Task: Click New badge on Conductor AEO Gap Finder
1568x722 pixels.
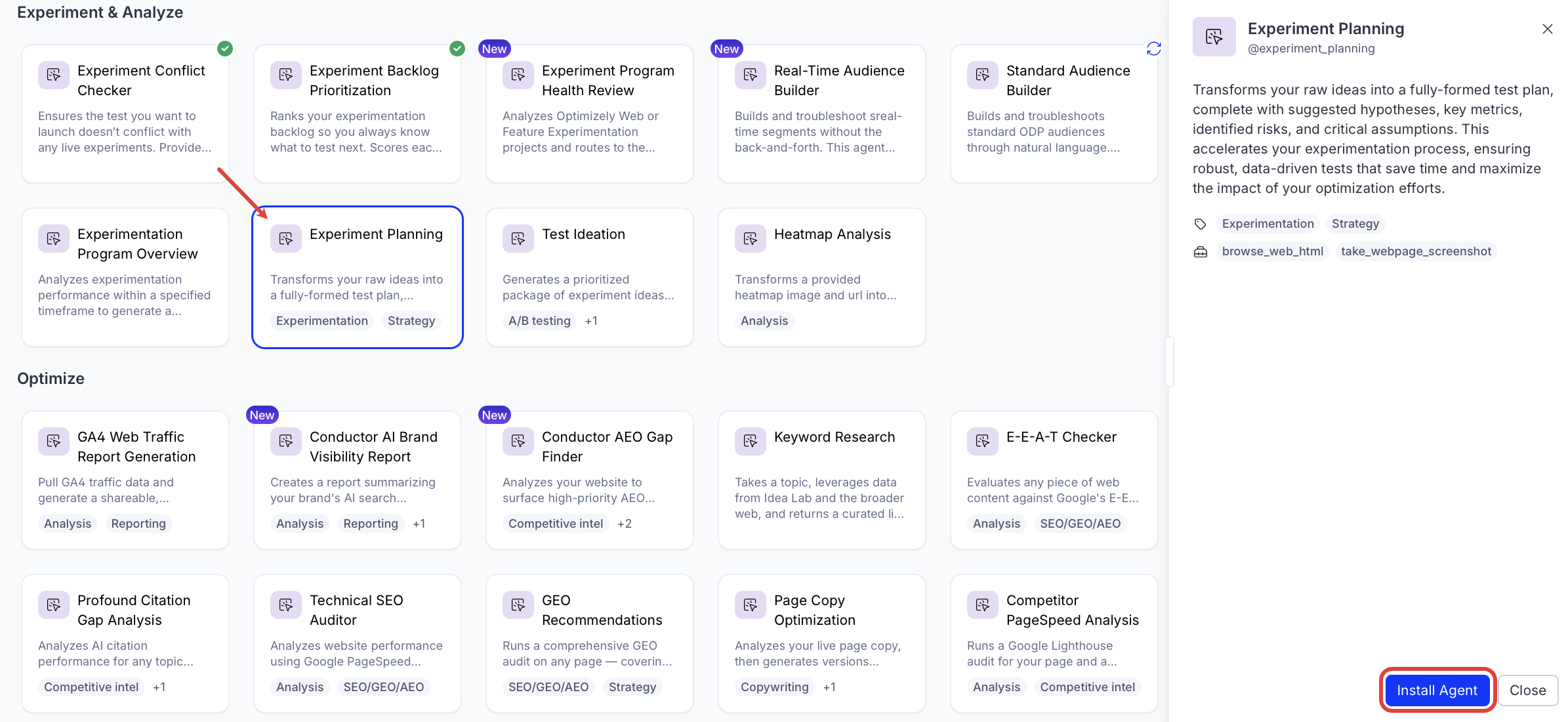Action: (x=494, y=415)
